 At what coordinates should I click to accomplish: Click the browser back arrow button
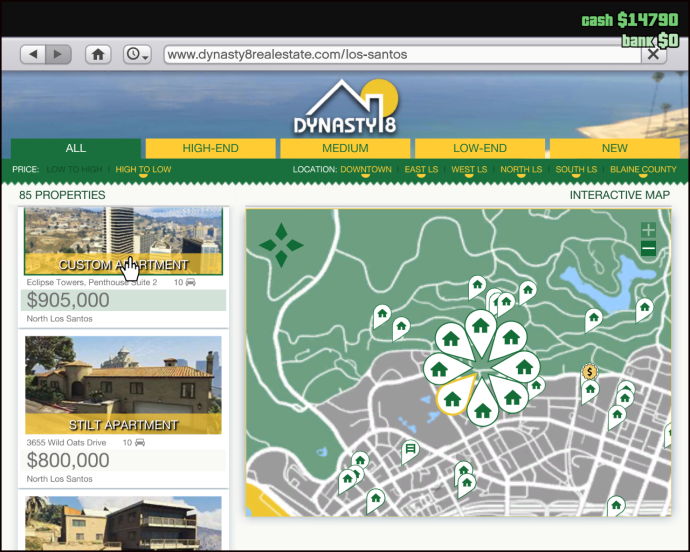pyautogui.click(x=34, y=54)
